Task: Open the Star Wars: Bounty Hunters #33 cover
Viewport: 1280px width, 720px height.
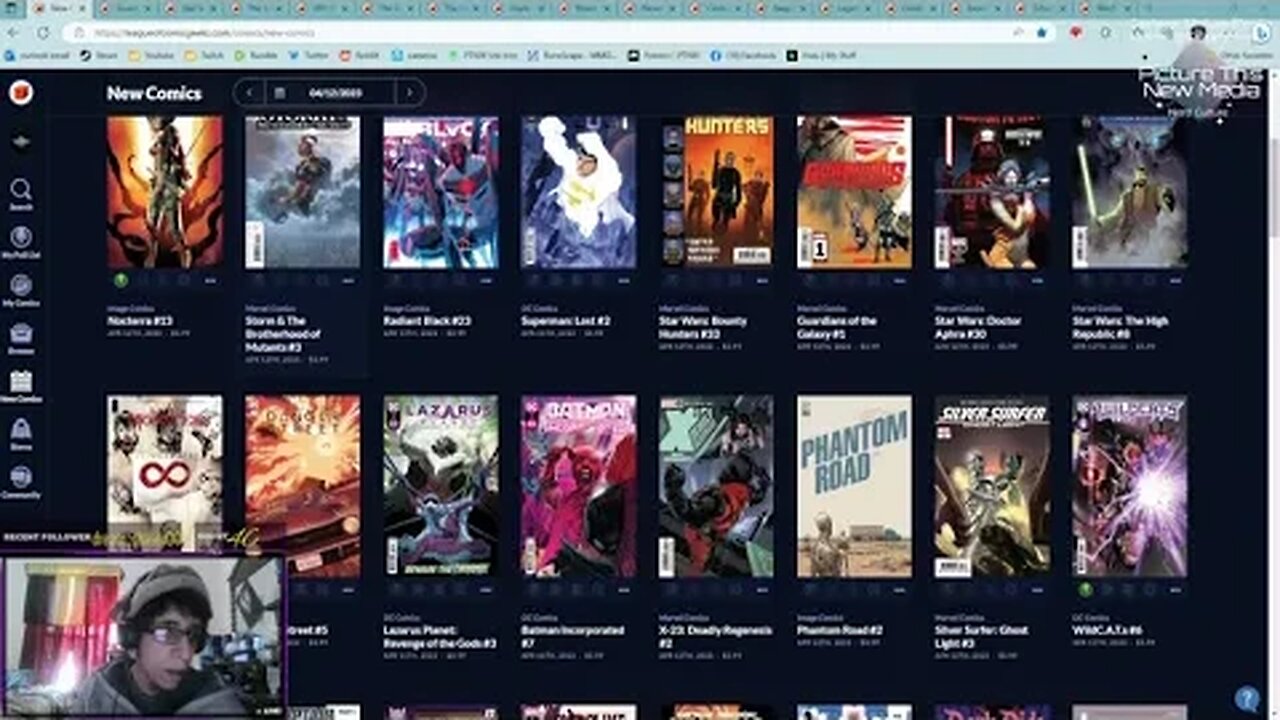Action: tap(717, 192)
